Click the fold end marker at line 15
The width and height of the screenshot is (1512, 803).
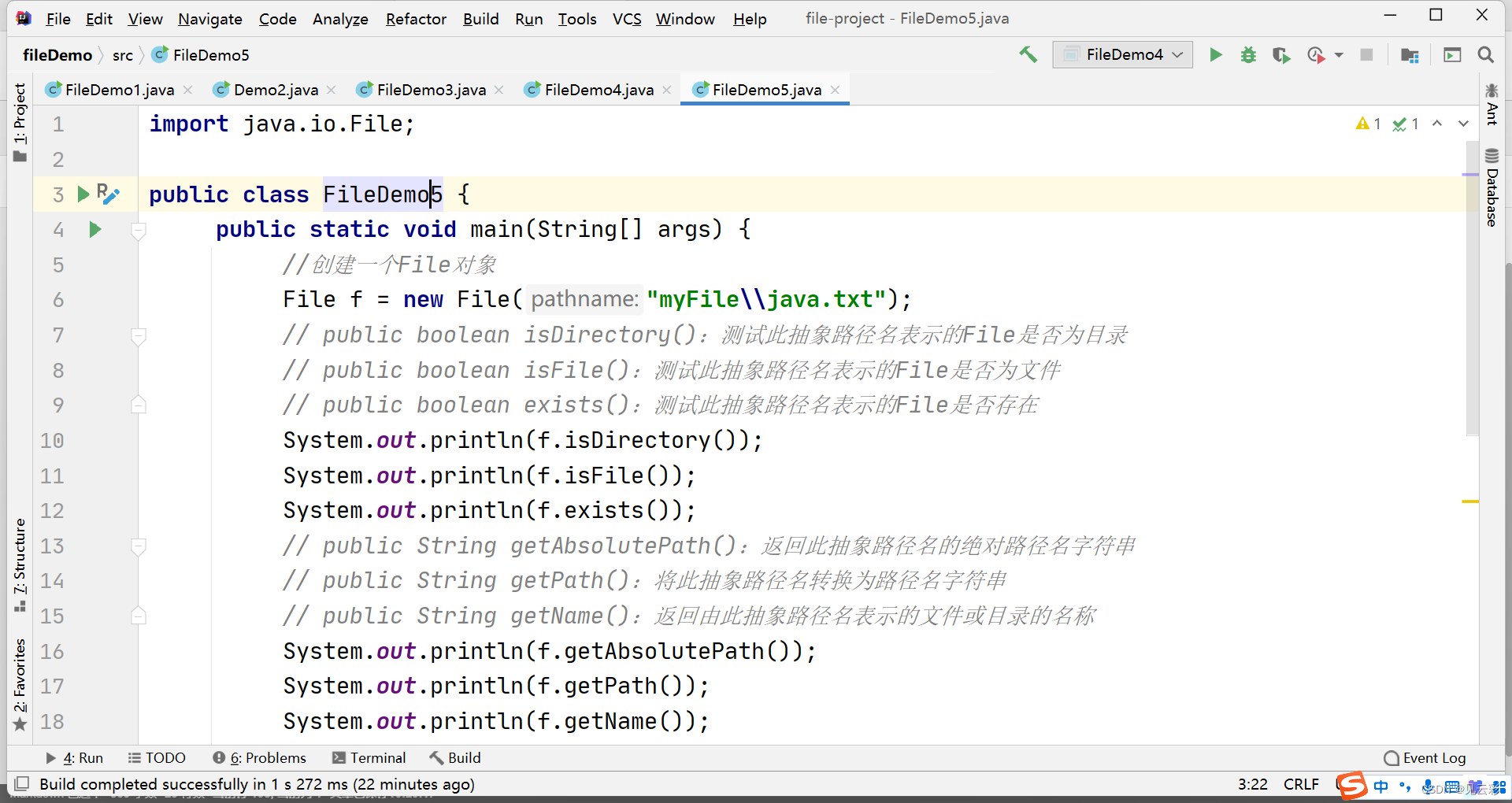[x=139, y=616]
